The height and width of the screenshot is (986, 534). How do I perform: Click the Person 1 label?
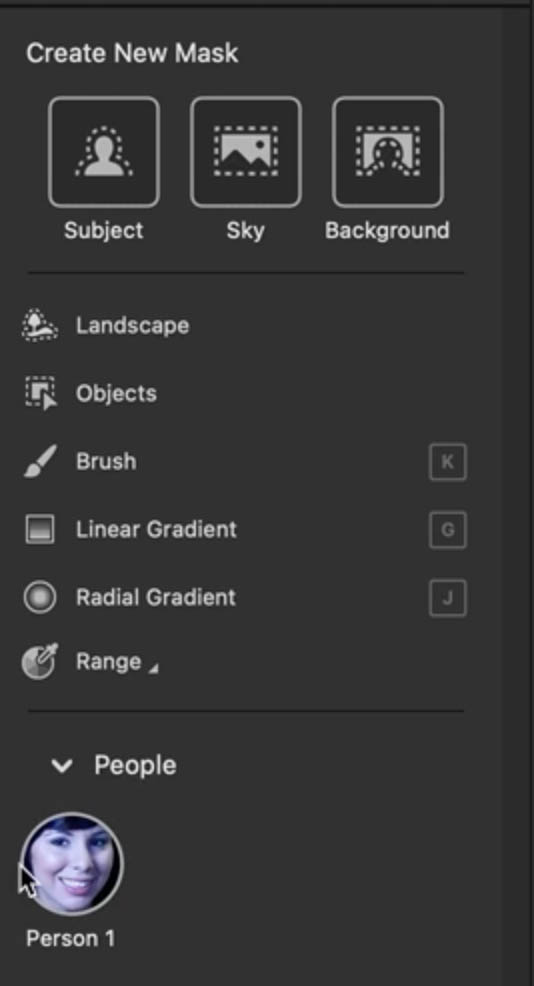tap(70, 939)
